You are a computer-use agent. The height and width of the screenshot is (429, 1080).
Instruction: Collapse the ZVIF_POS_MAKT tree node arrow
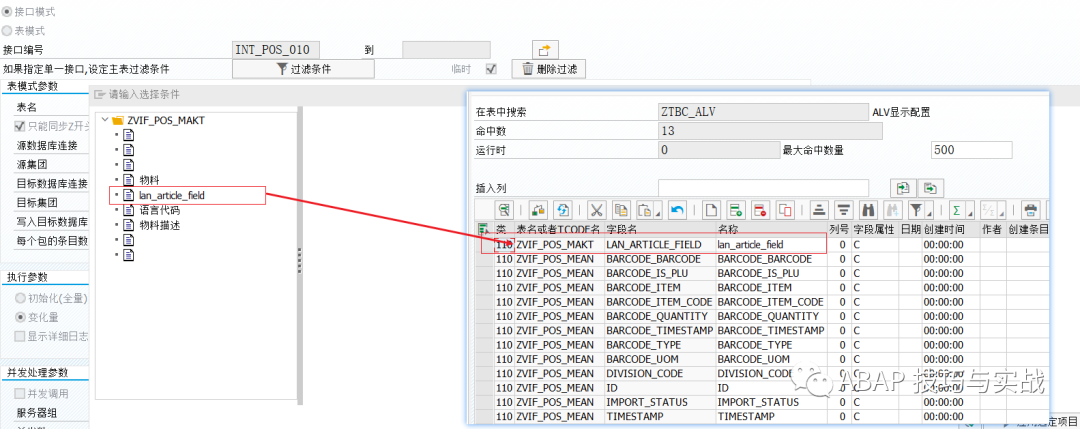[x=105, y=120]
